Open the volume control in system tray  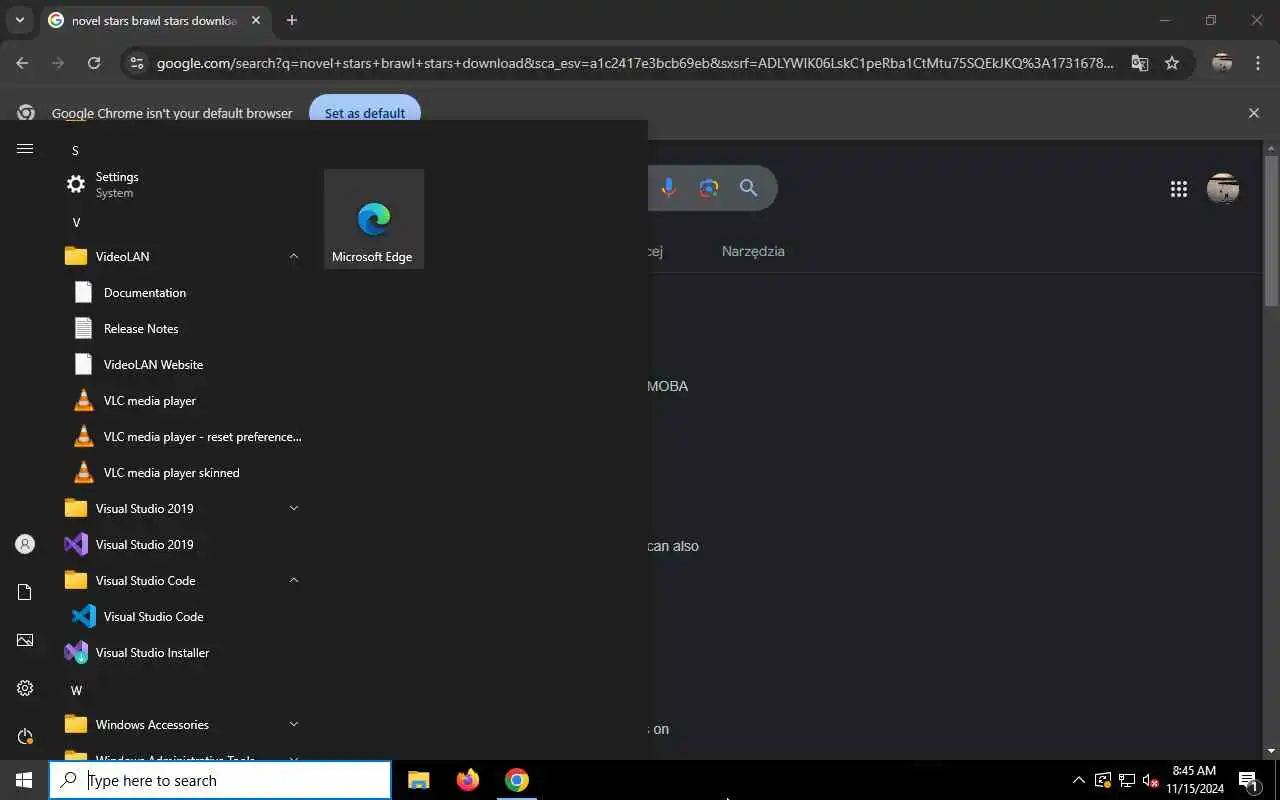1151,780
